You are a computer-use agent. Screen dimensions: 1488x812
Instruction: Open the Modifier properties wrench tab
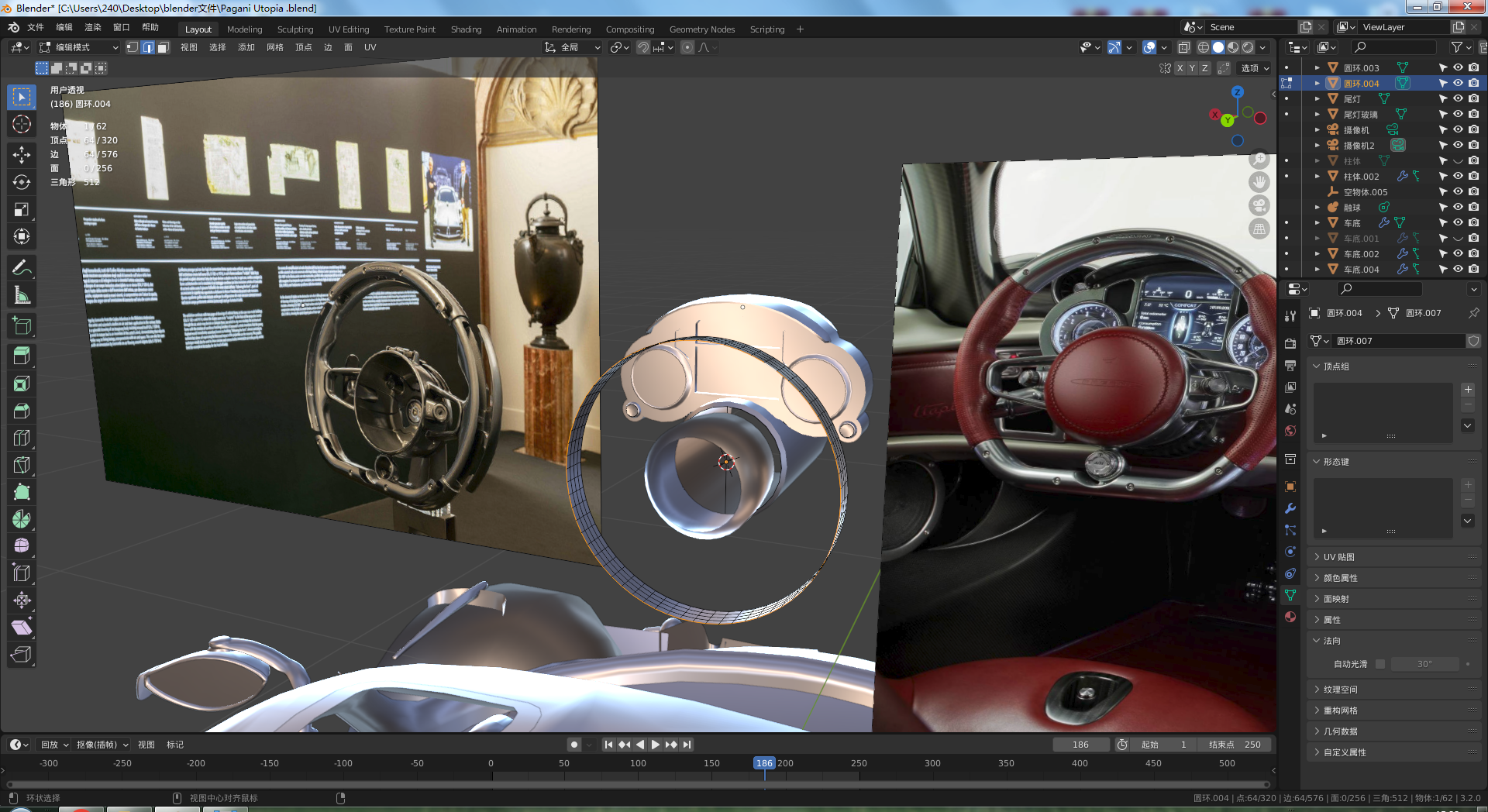pyautogui.click(x=1290, y=508)
